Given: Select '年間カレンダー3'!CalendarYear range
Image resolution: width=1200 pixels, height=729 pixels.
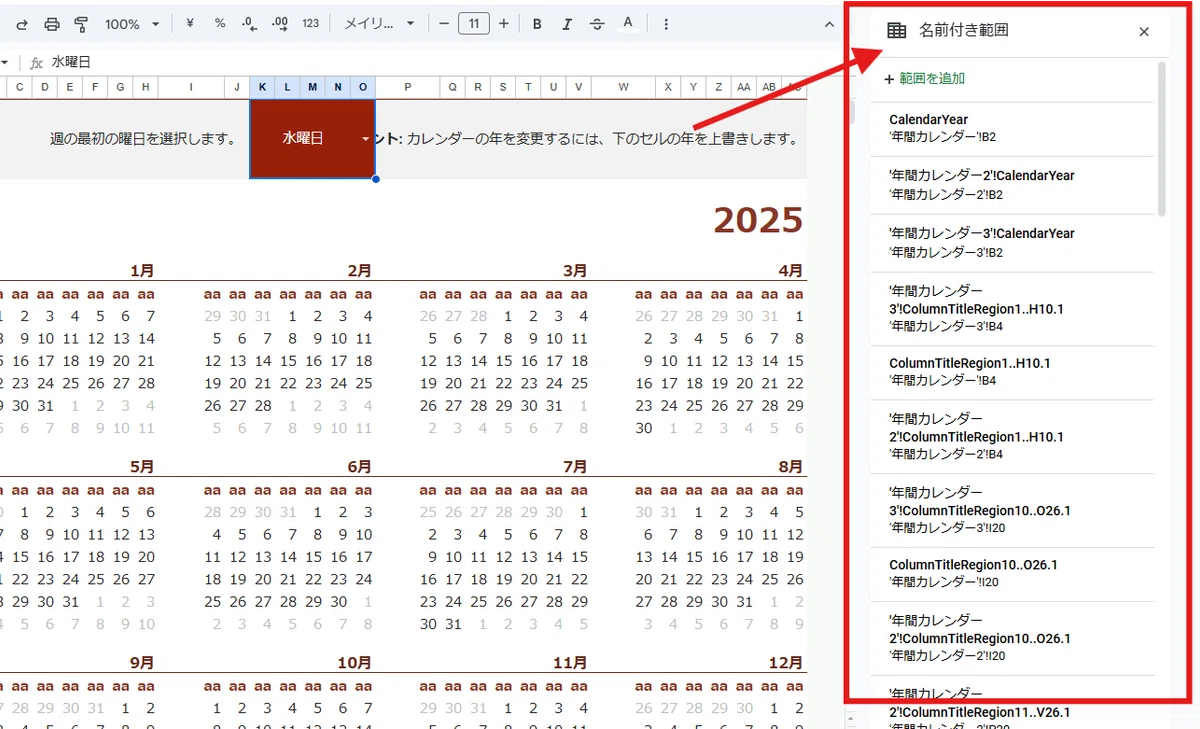Looking at the screenshot, I should pos(1012,243).
